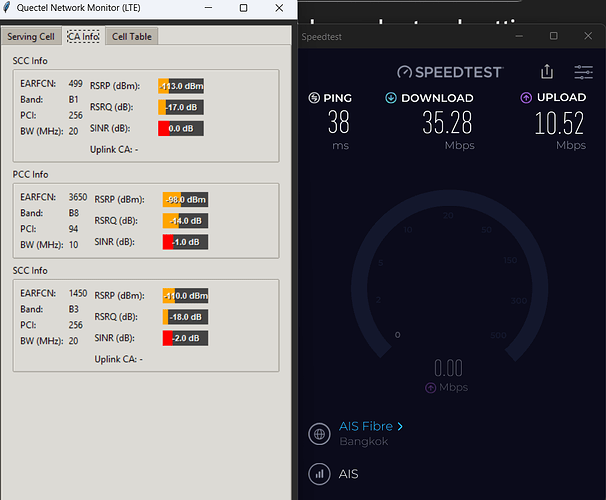Maximize the Speedtest window
The image size is (606, 500).
(554, 36)
